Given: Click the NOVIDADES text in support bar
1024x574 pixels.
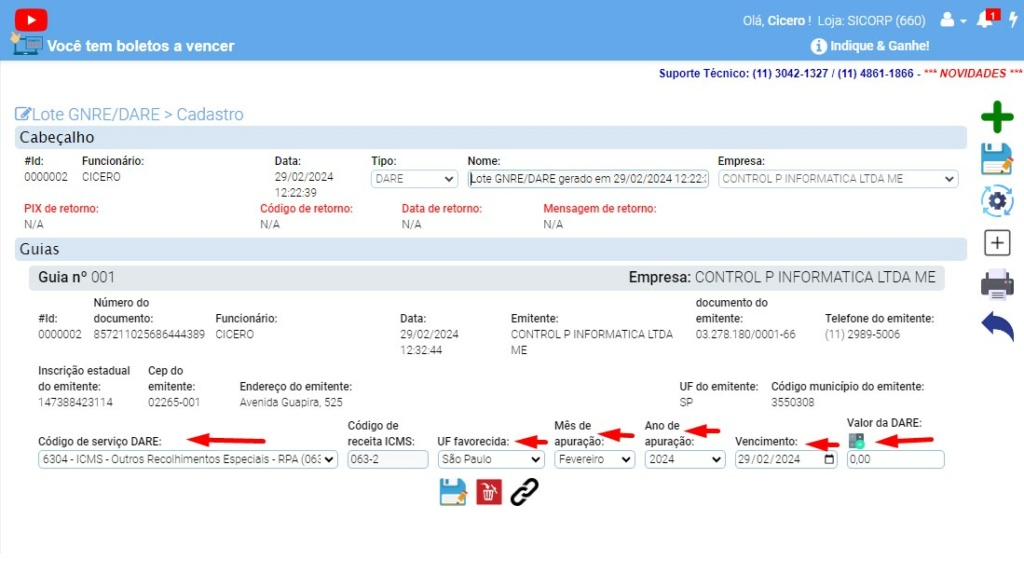Looking at the screenshot, I should click(x=972, y=73).
